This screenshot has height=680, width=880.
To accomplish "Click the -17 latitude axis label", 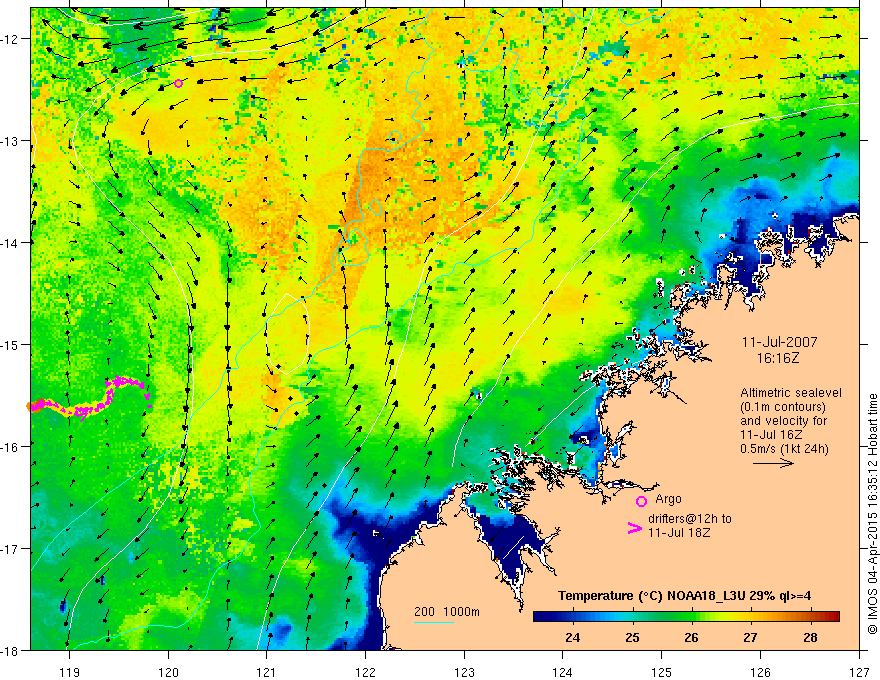I will pyautogui.click(x=11, y=549).
